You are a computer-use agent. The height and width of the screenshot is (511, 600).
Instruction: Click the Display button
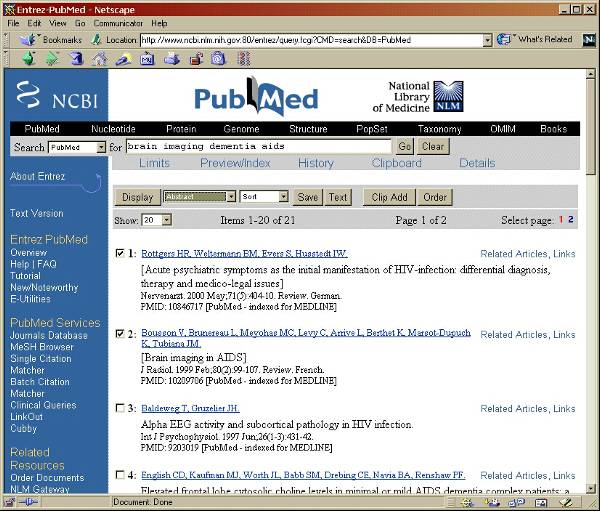tap(138, 197)
